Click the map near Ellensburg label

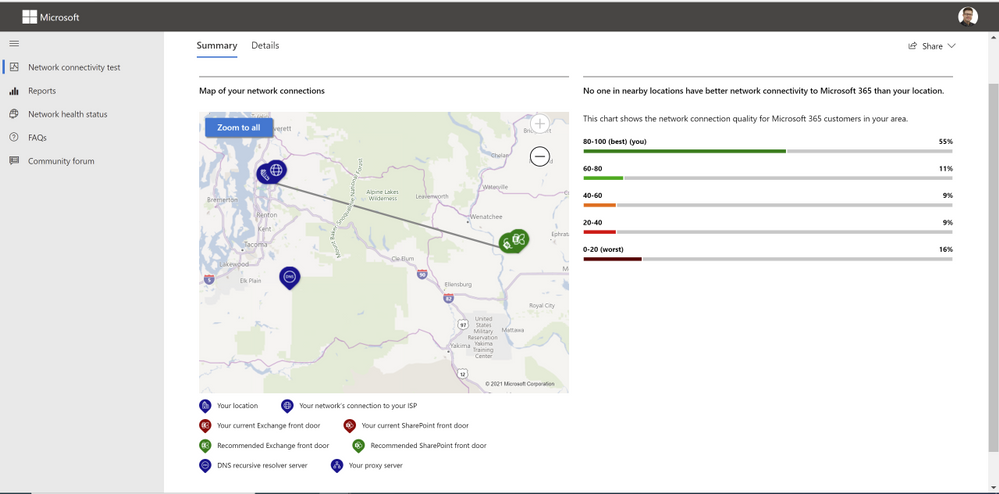[457, 284]
